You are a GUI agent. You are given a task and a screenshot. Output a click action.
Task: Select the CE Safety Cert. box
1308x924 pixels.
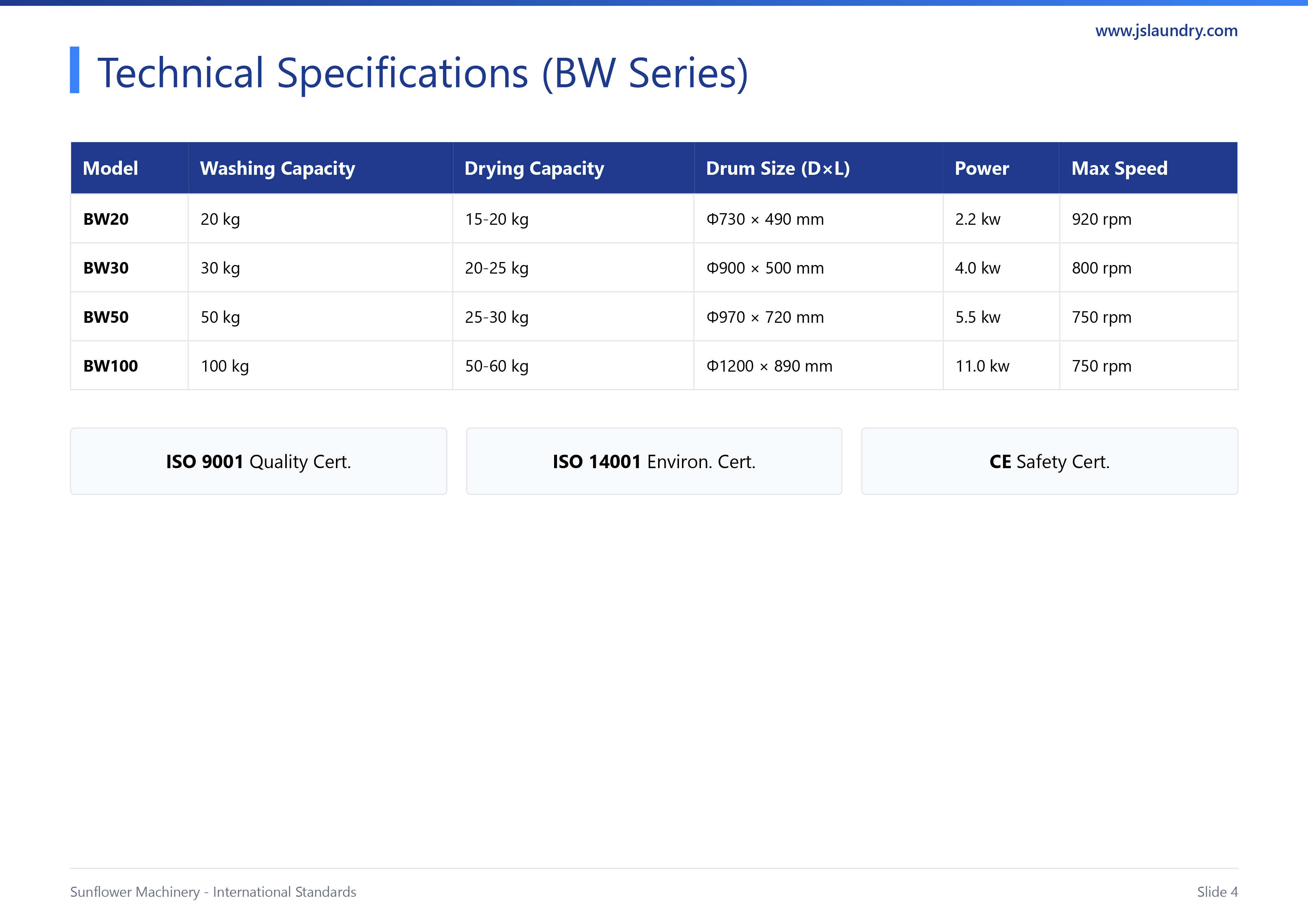[1049, 461]
